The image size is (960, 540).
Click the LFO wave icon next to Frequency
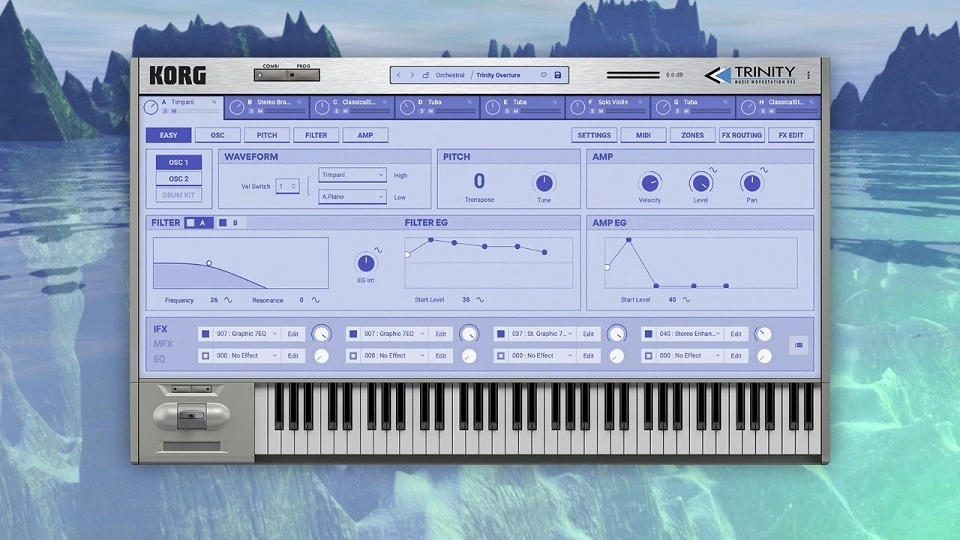228,300
